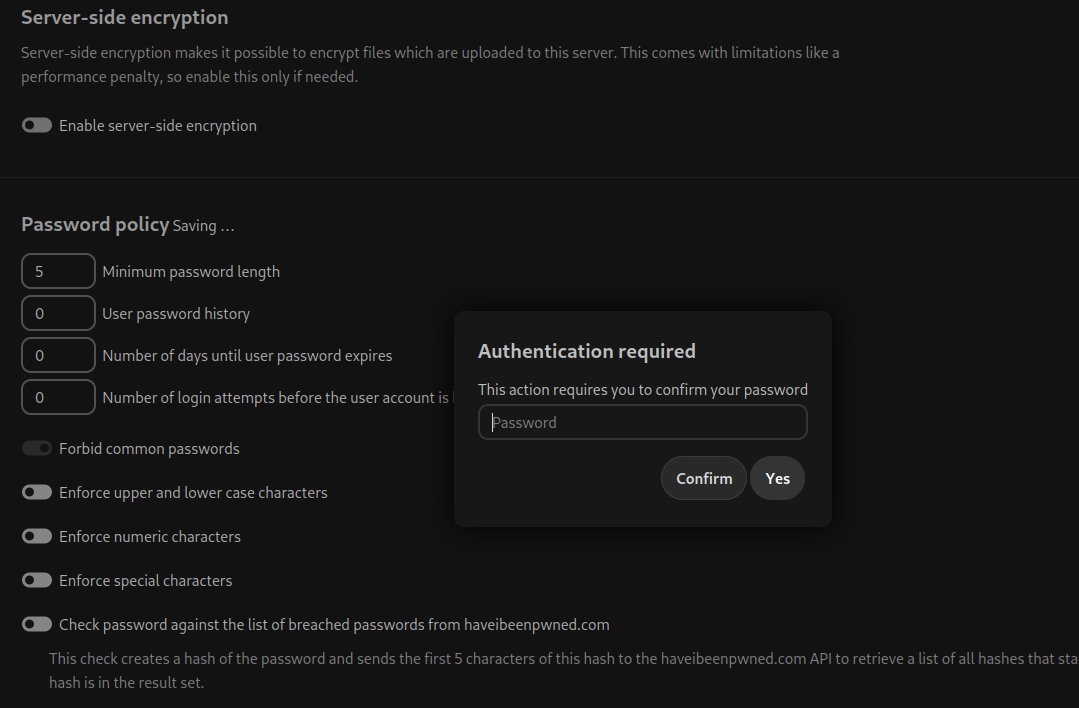Click the Yes button
Screen dimensions: 1079x708
tap(777, 478)
